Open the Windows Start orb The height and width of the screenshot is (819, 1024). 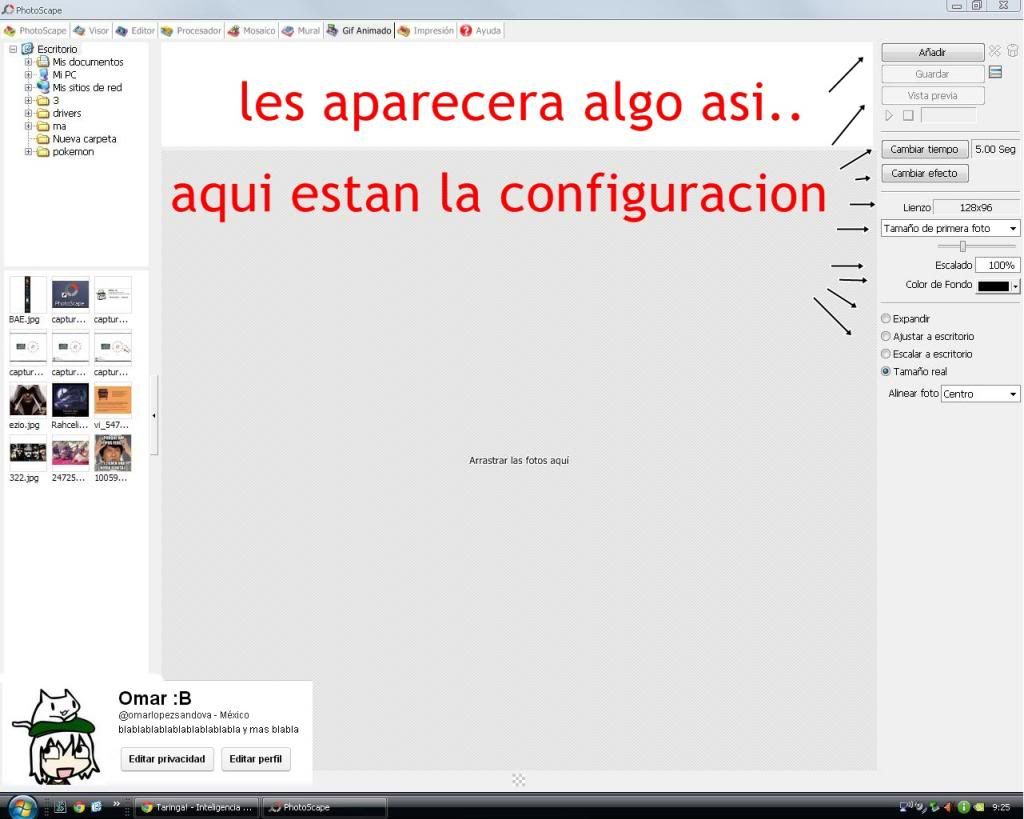22,807
